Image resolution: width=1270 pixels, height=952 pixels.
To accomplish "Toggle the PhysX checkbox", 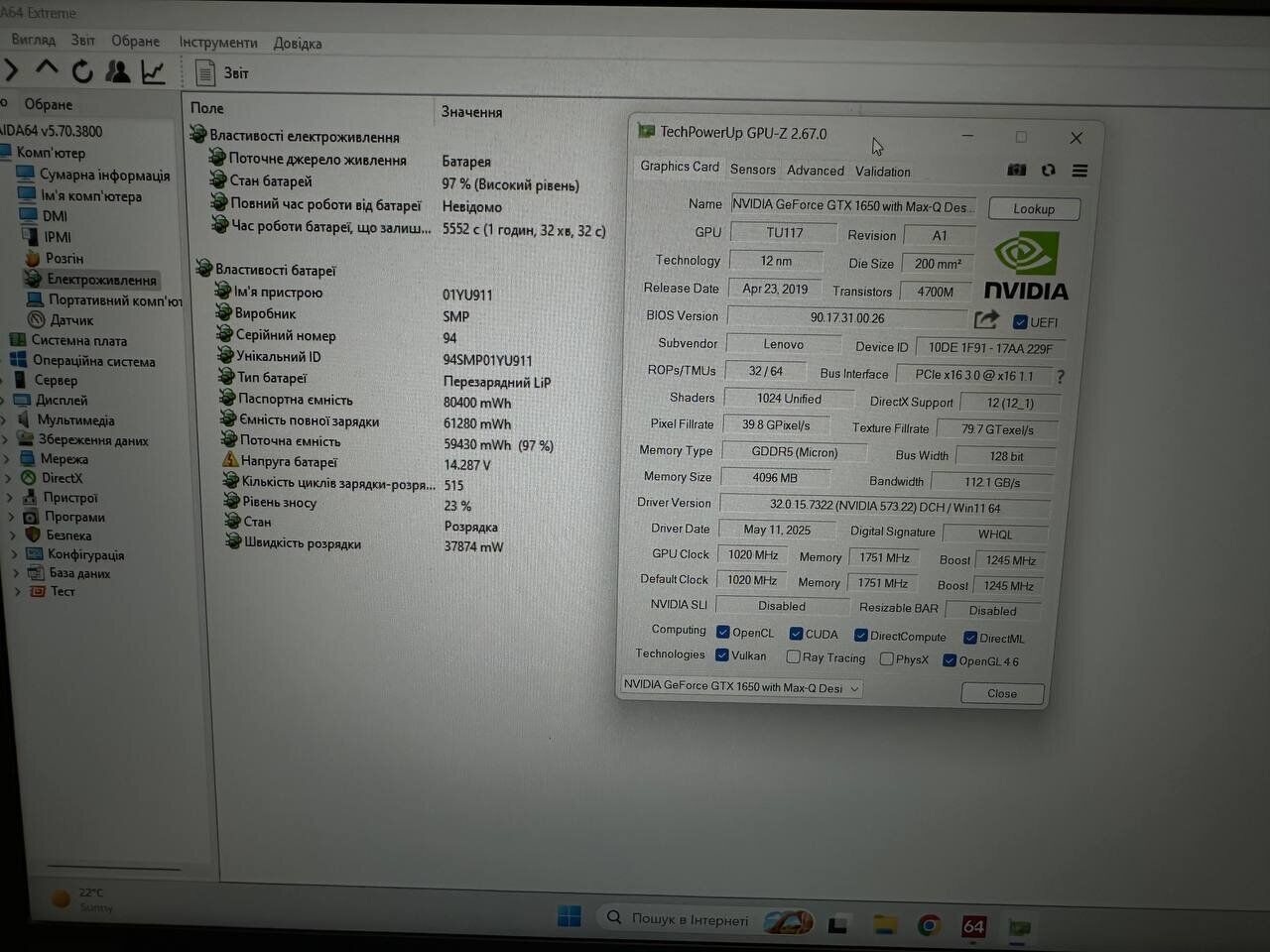I will pyautogui.click(x=886, y=658).
